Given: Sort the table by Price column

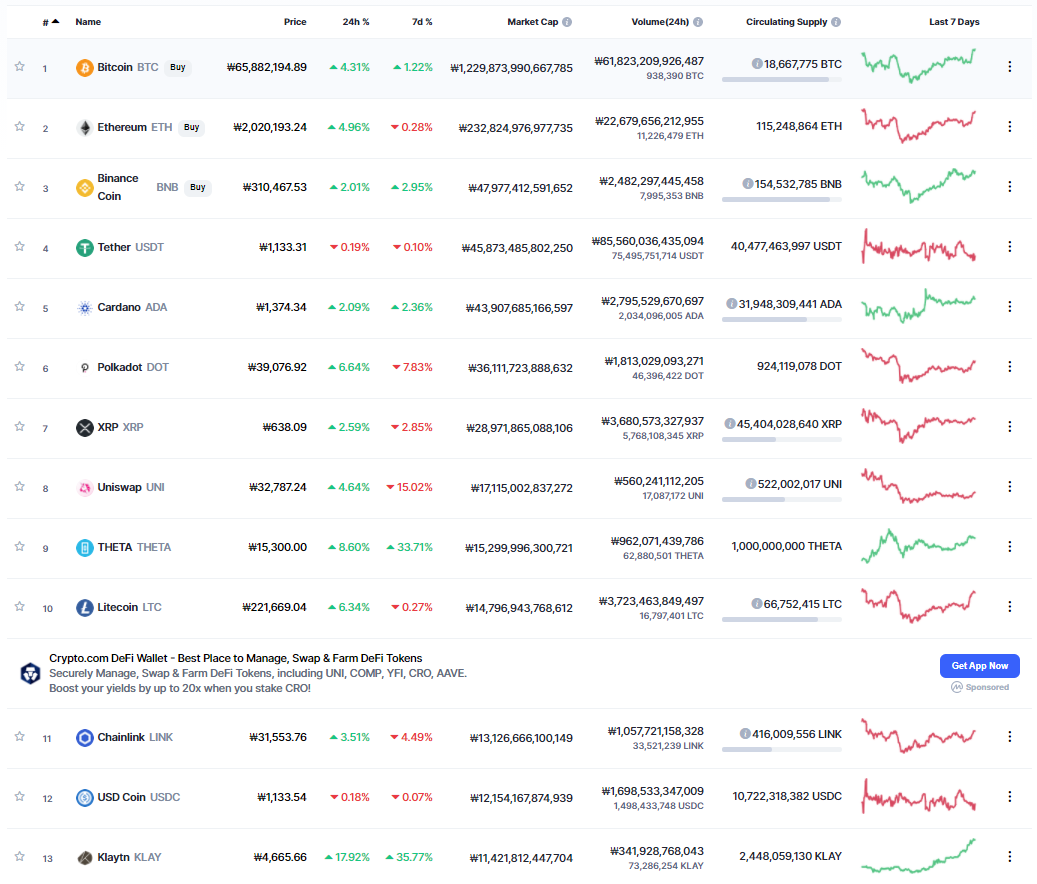Looking at the screenshot, I should [295, 22].
